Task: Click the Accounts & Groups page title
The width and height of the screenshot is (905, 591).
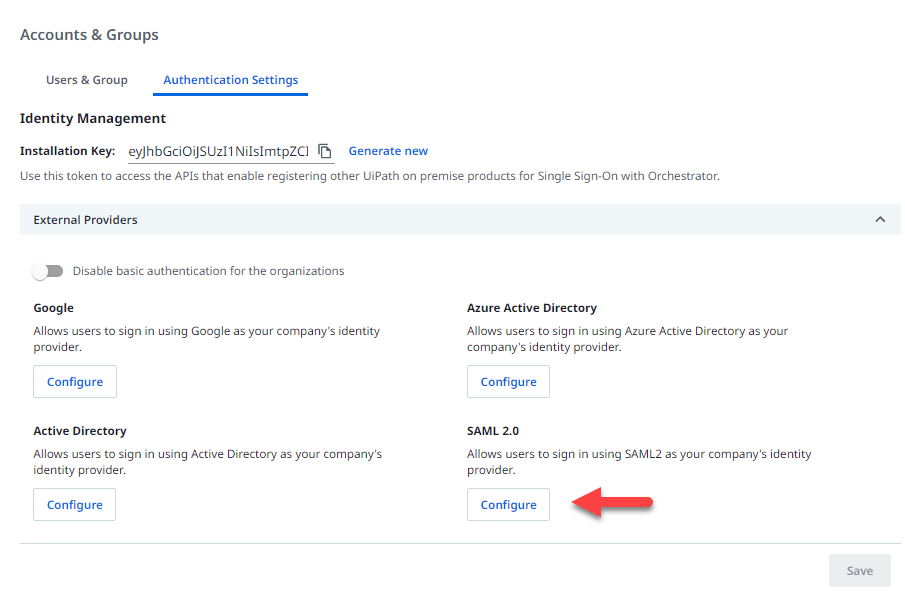Action: [89, 35]
